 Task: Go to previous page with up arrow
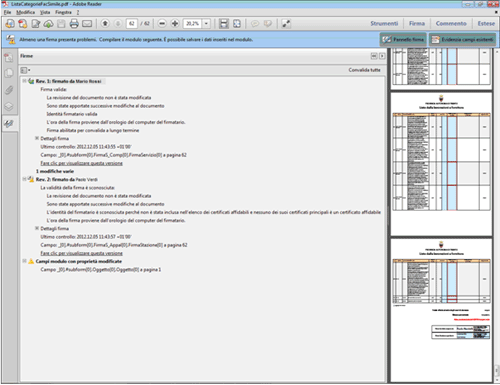point(105,24)
